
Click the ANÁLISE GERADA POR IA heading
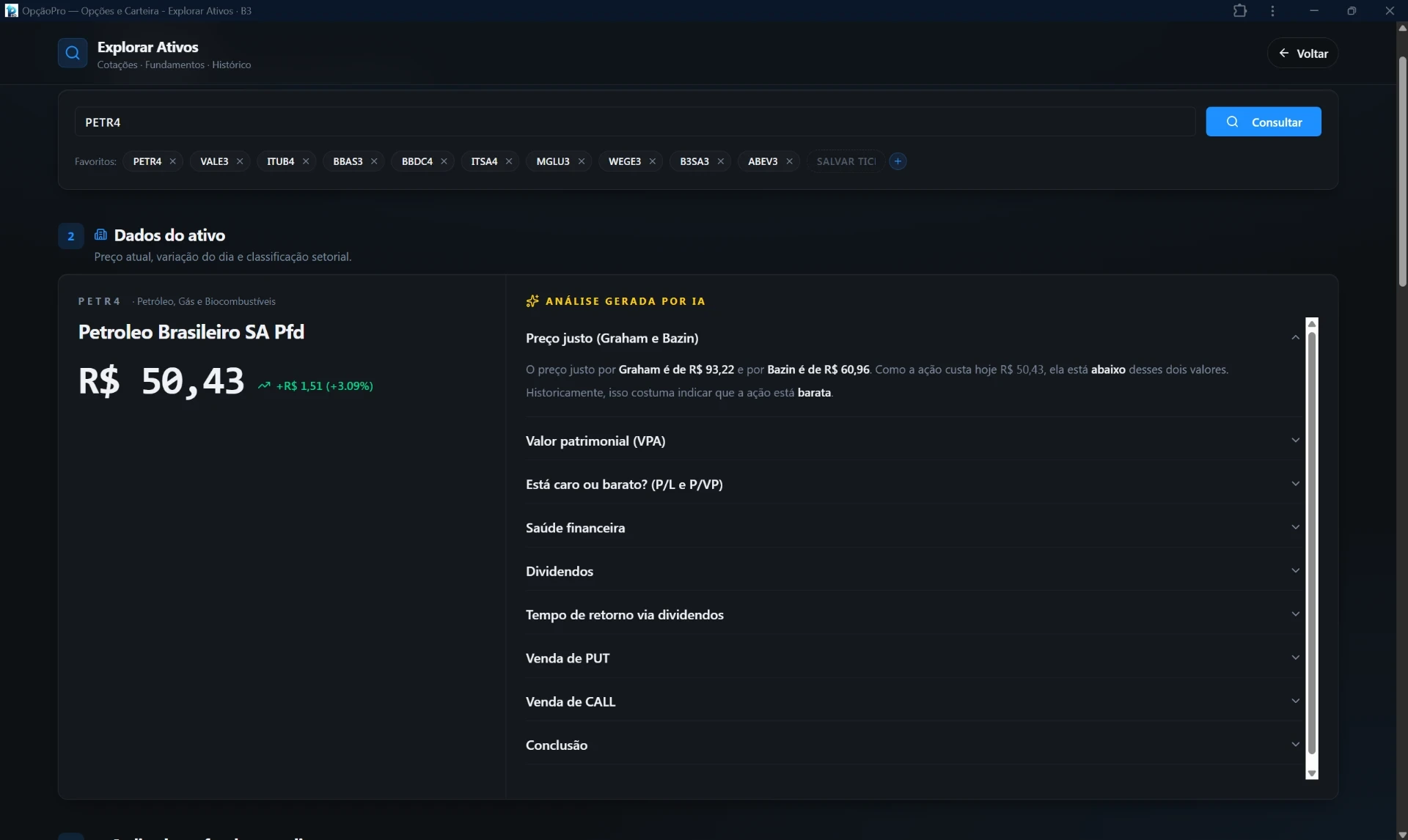[625, 301]
